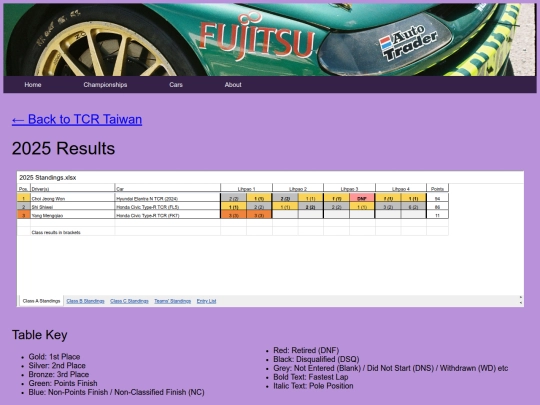The height and width of the screenshot is (405, 540).
Task: Click the Fujitsu car banner image
Action: 270,40
